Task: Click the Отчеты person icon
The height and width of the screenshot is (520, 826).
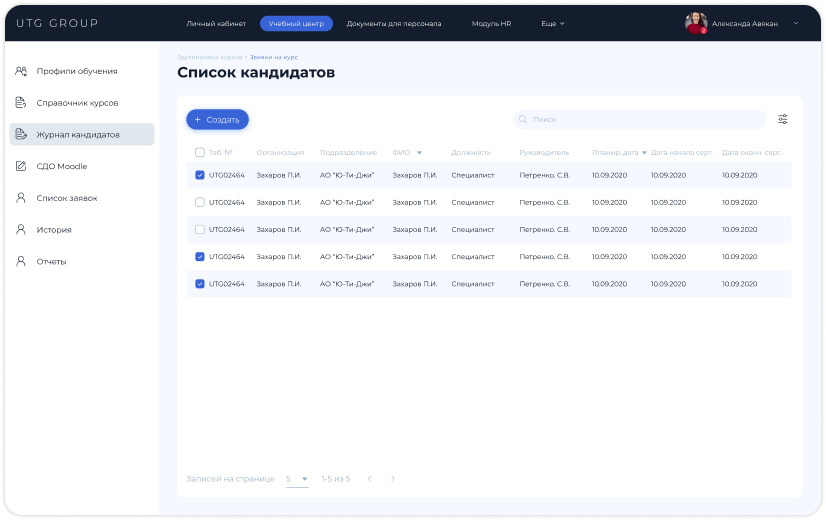Action: click(x=21, y=261)
